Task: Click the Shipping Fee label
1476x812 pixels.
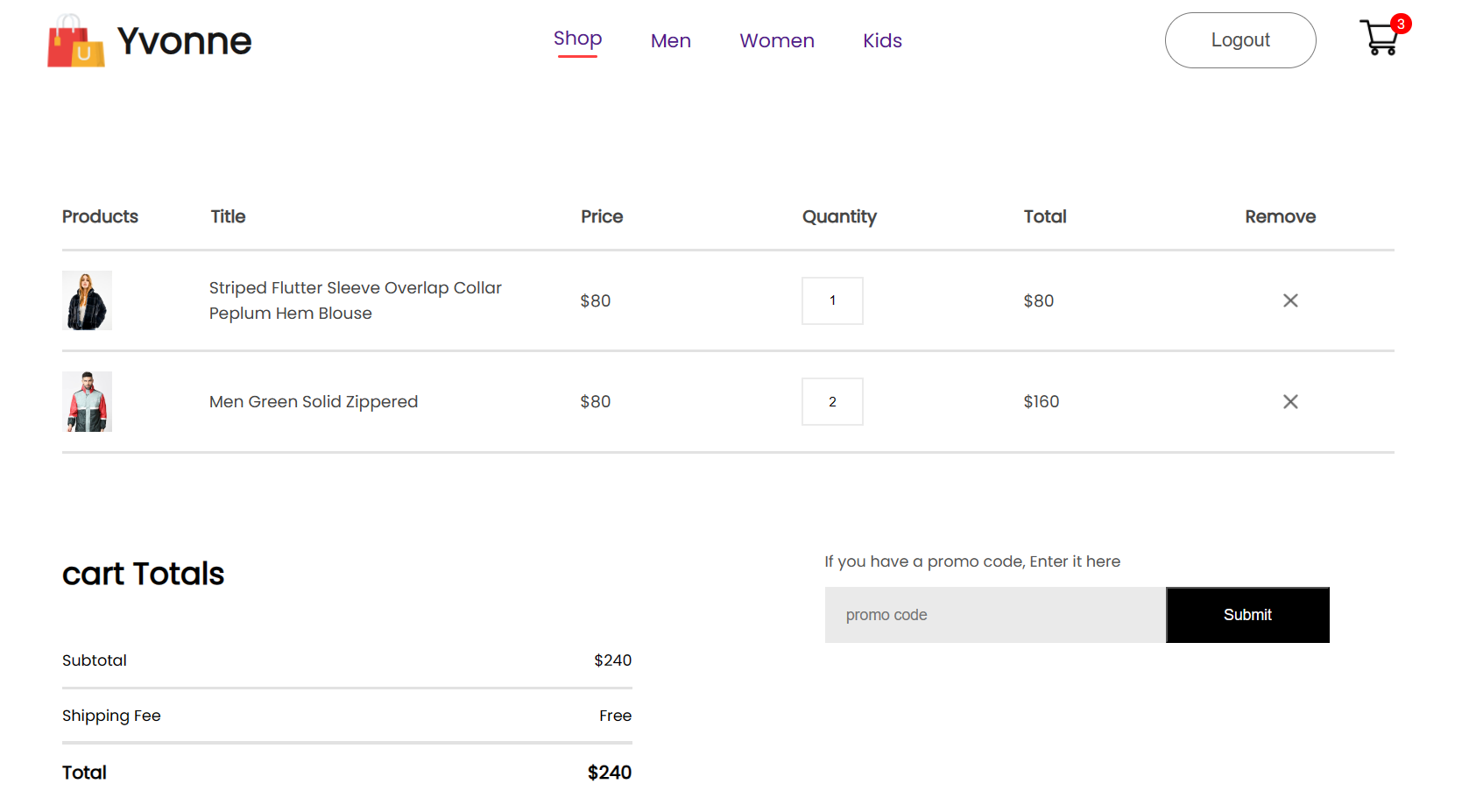Action: click(111, 716)
